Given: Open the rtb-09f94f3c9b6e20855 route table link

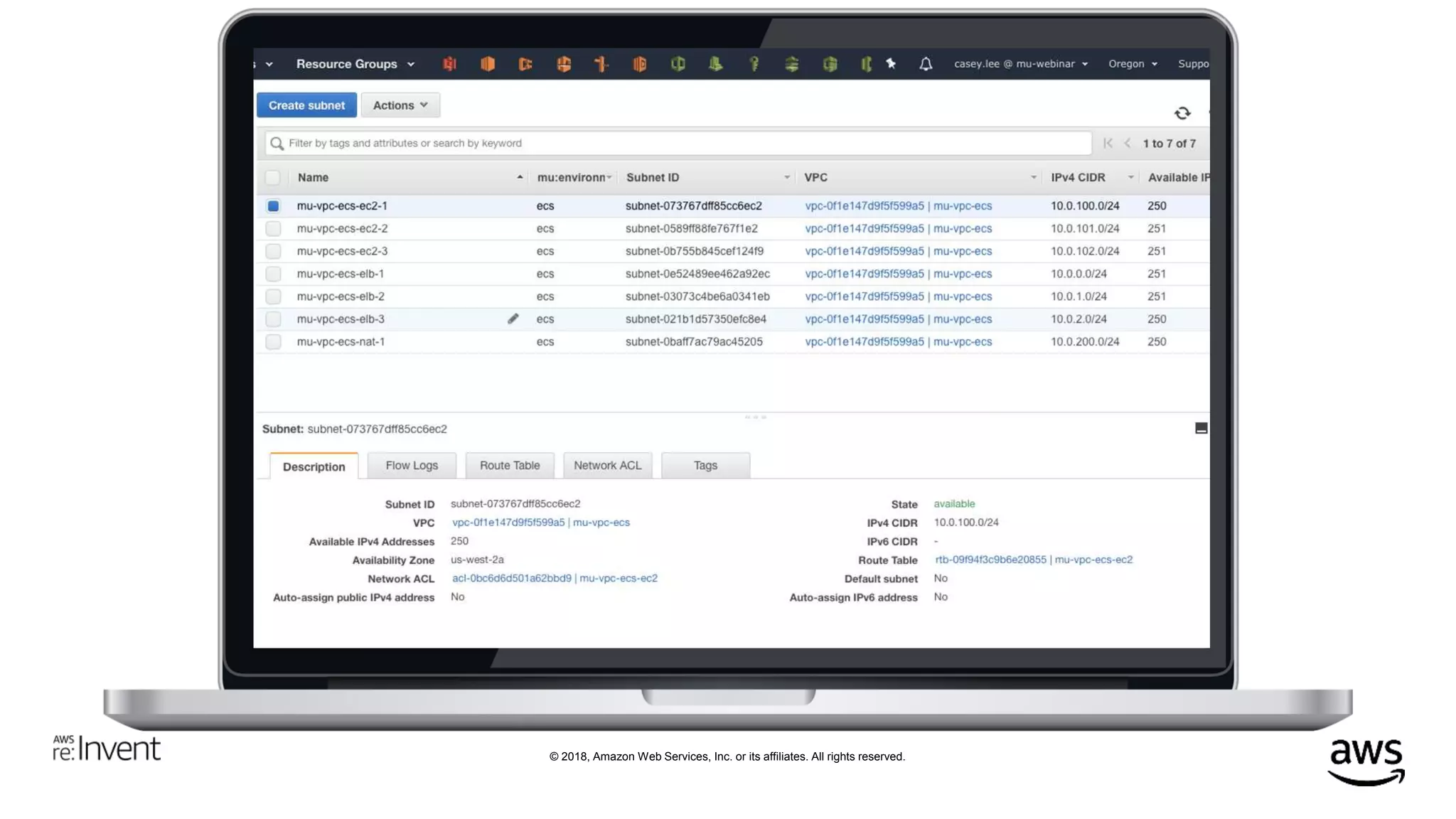Looking at the screenshot, I should (990, 560).
